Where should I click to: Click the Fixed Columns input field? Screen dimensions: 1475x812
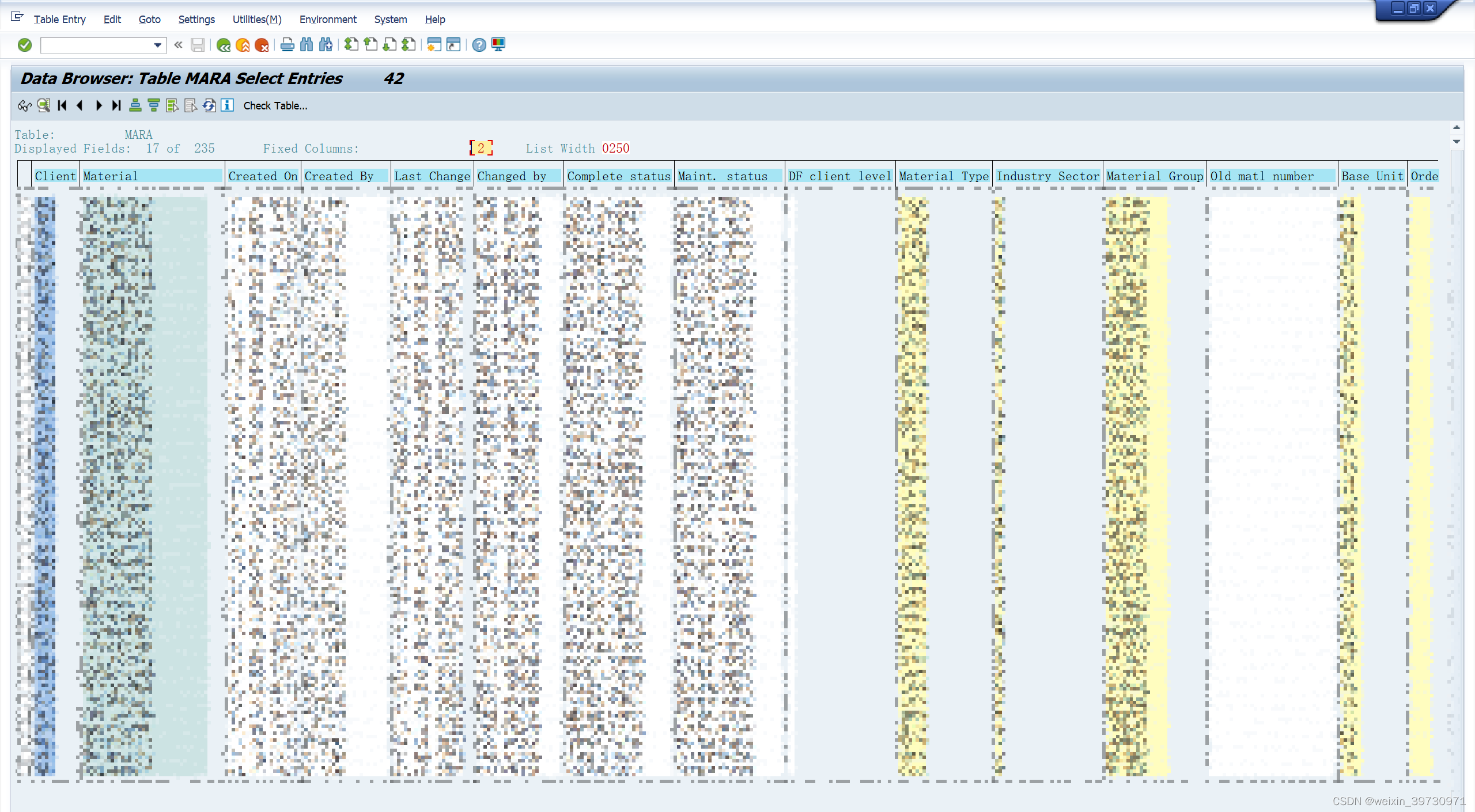coord(481,149)
